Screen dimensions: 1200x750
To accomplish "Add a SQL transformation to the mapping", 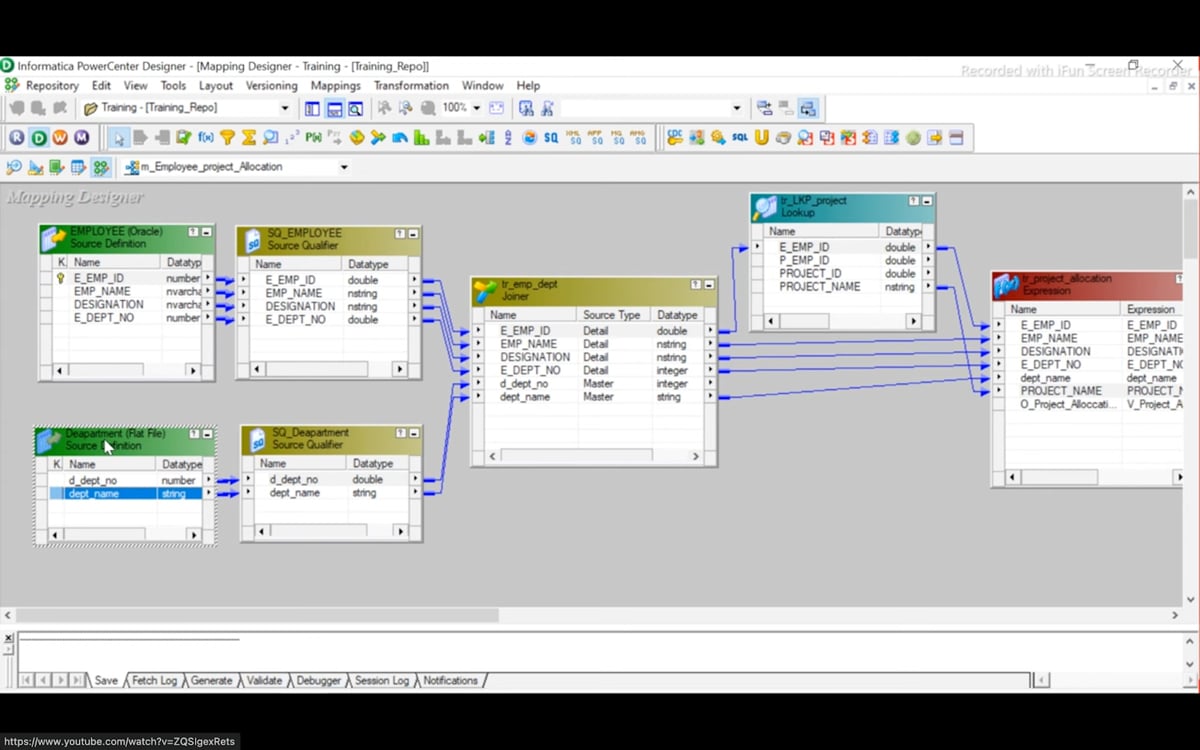I will click(x=739, y=138).
